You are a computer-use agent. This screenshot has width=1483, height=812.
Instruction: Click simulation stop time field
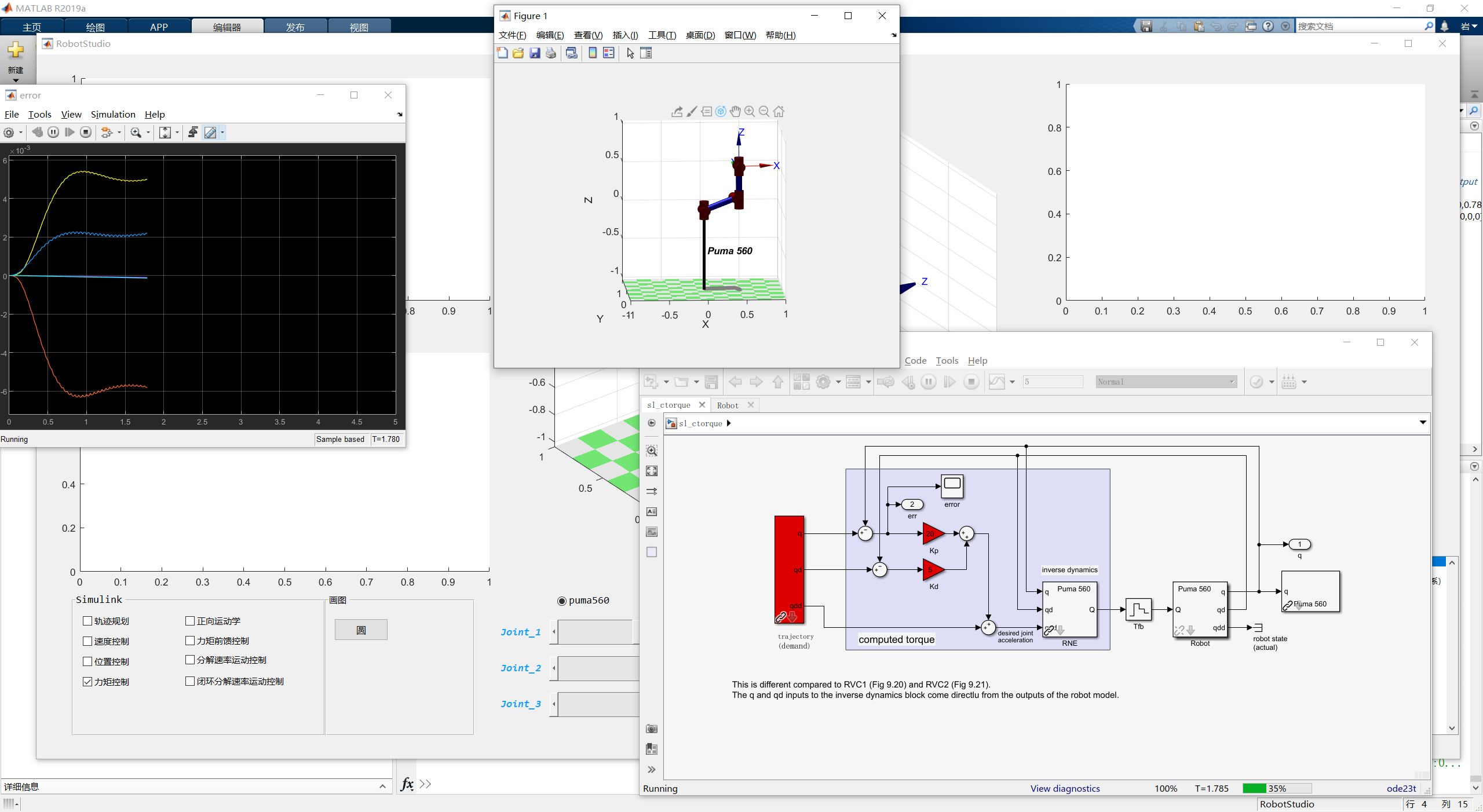click(1053, 382)
